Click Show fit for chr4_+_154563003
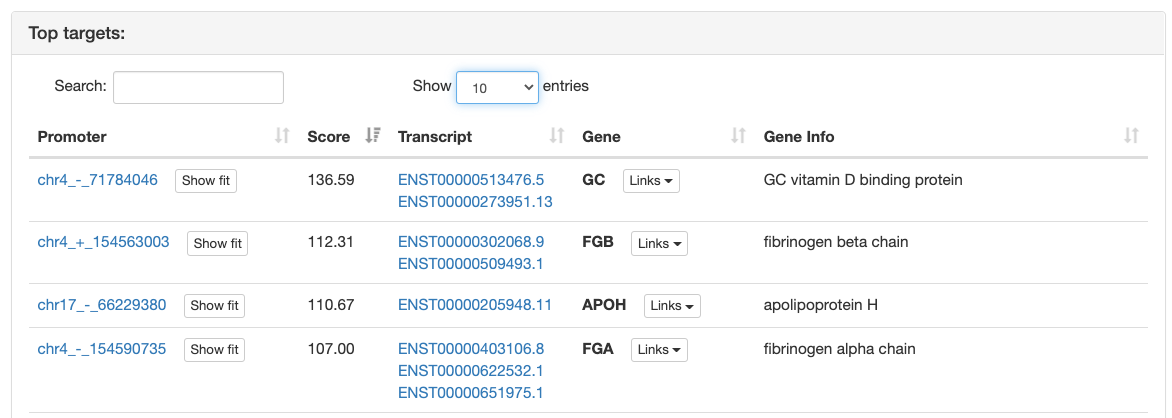The height and width of the screenshot is (418, 1172). pyautogui.click(x=217, y=243)
